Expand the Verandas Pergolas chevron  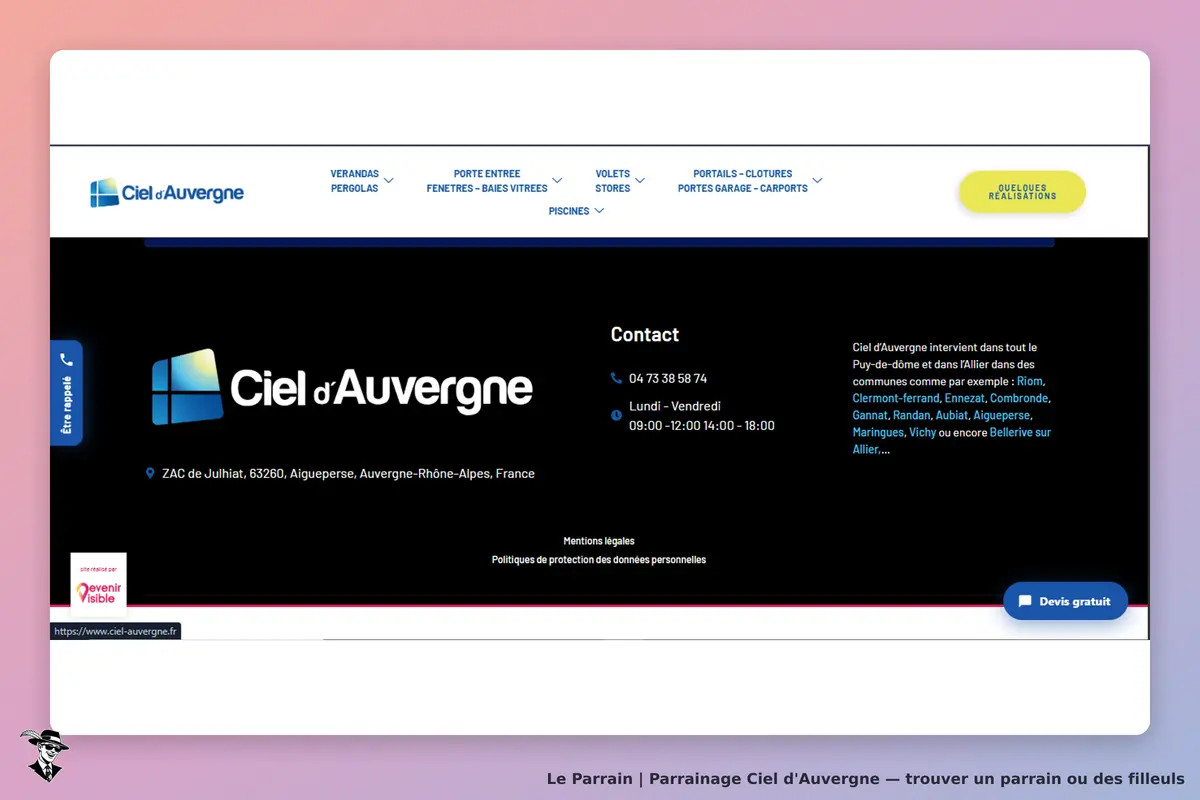point(389,181)
